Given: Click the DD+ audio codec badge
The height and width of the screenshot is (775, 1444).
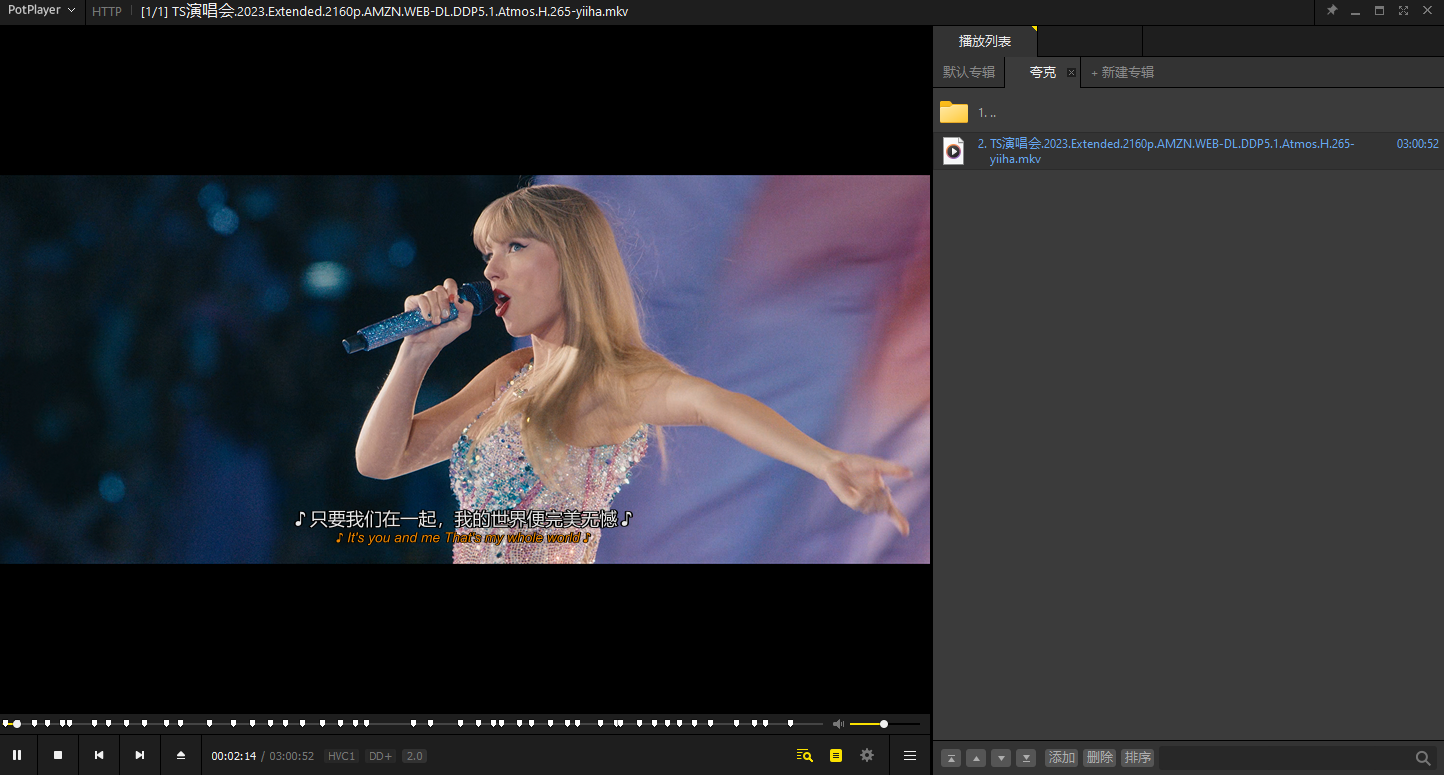Looking at the screenshot, I should (380, 756).
